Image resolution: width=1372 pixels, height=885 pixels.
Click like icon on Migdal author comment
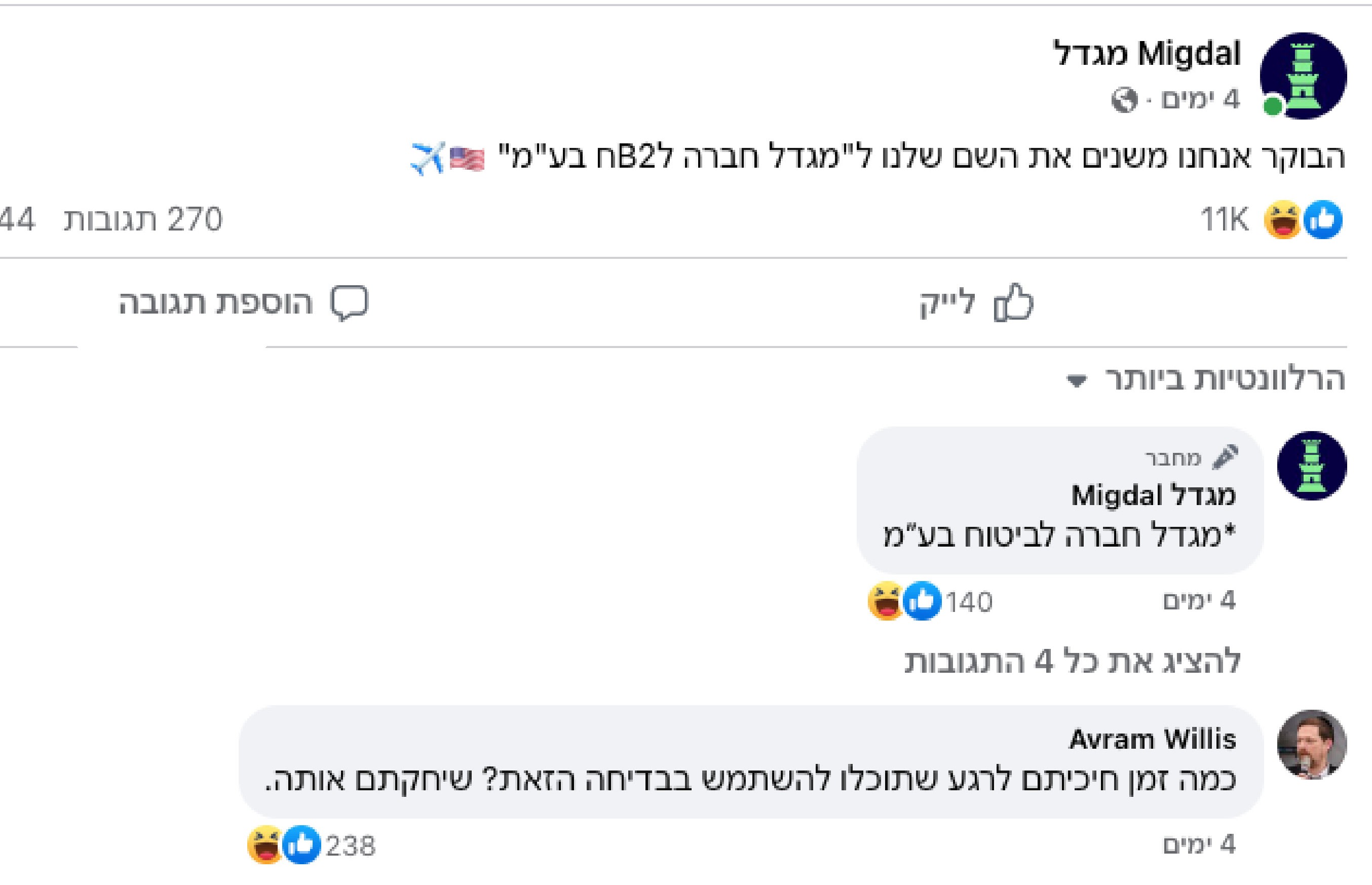pyautogui.click(x=922, y=601)
